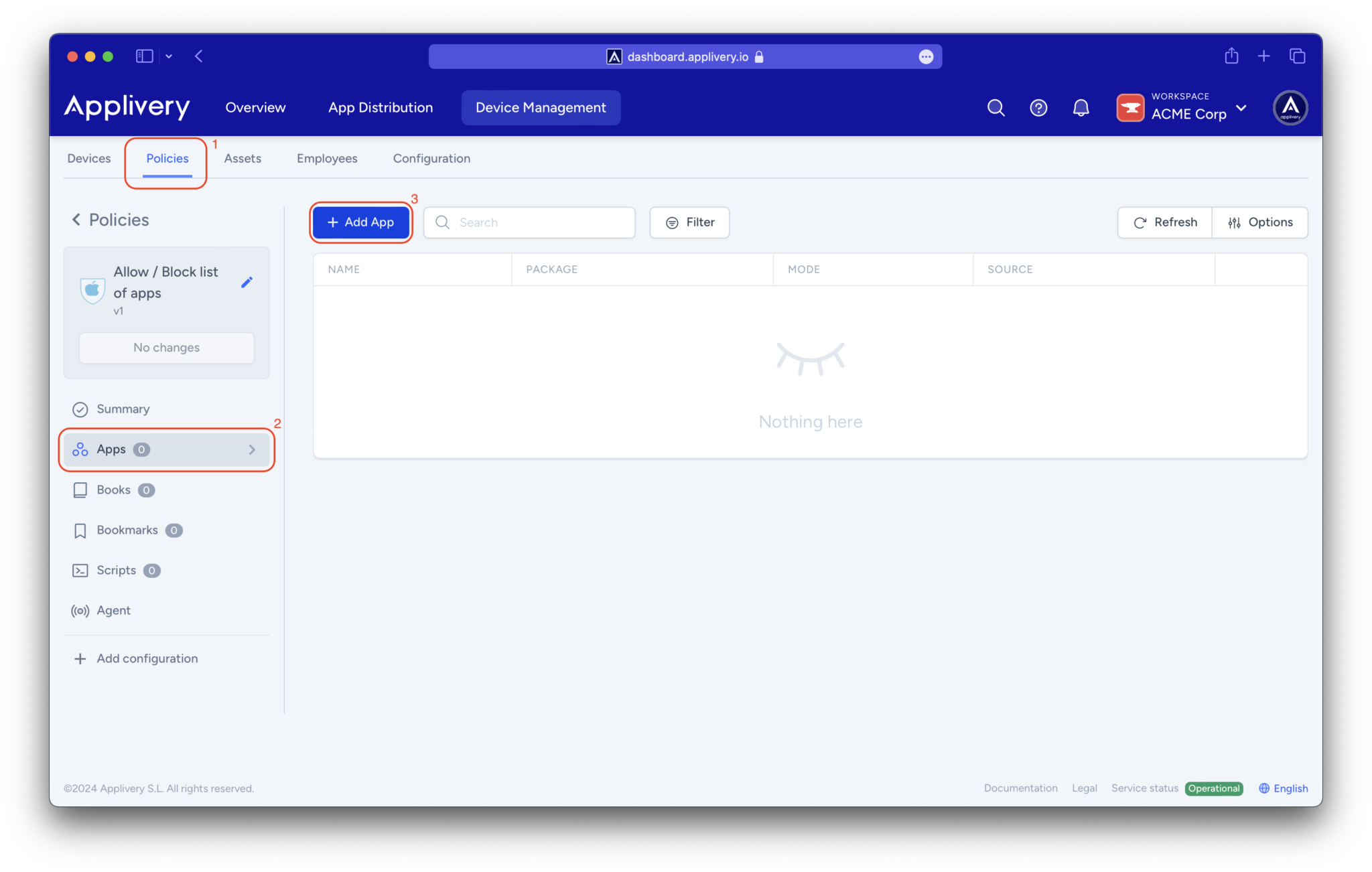The width and height of the screenshot is (1372, 872).
Task: Switch to the Devices tab
Action: point(88,158)
